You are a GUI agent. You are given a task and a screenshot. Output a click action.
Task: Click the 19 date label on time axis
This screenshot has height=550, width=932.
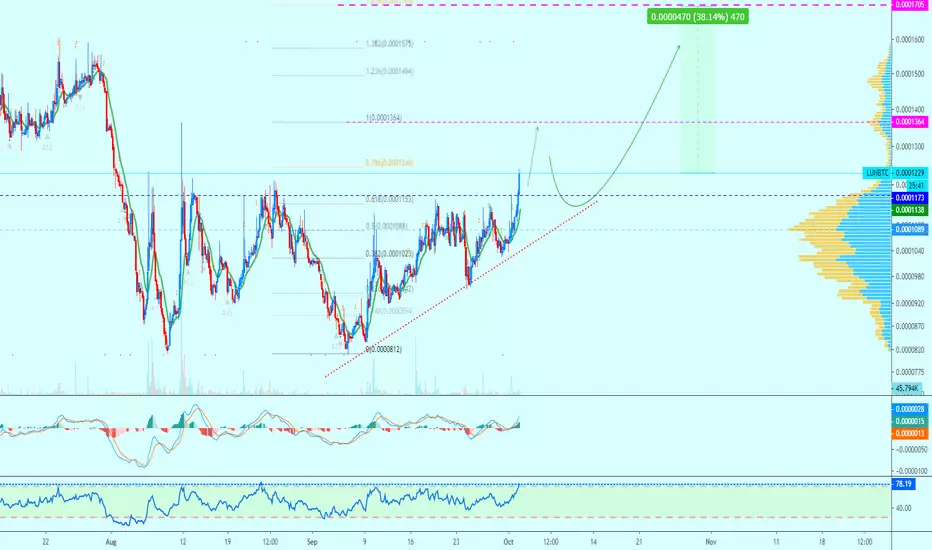click(x=228, y=542)
